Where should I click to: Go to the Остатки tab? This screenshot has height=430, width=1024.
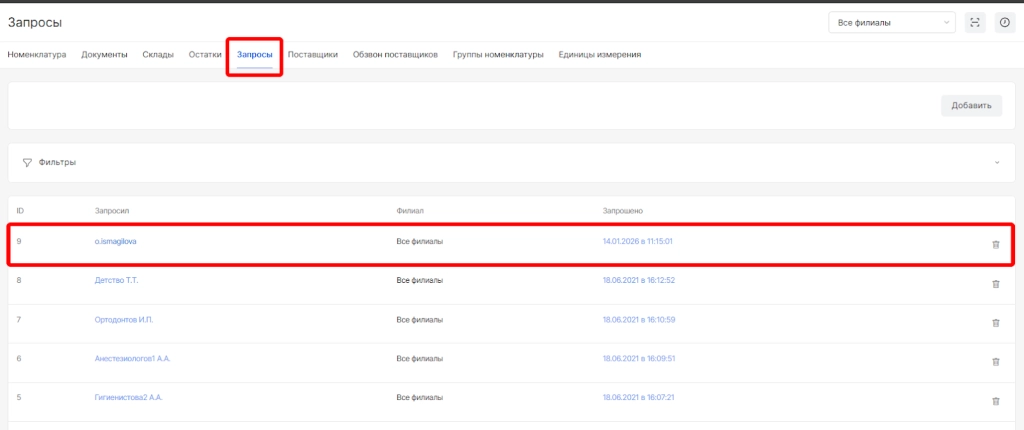click(x=205, y=54)
